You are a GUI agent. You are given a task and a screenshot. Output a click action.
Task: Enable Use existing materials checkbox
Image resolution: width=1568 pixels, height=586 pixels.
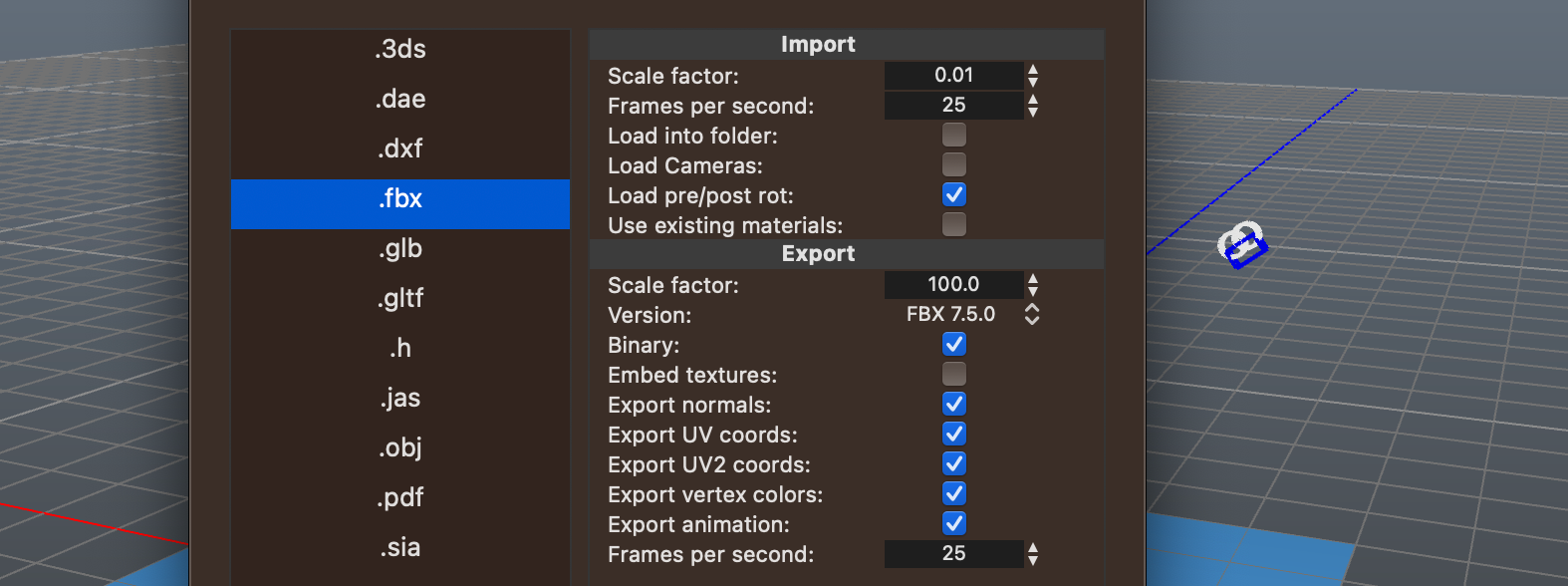tap(954, 224)
